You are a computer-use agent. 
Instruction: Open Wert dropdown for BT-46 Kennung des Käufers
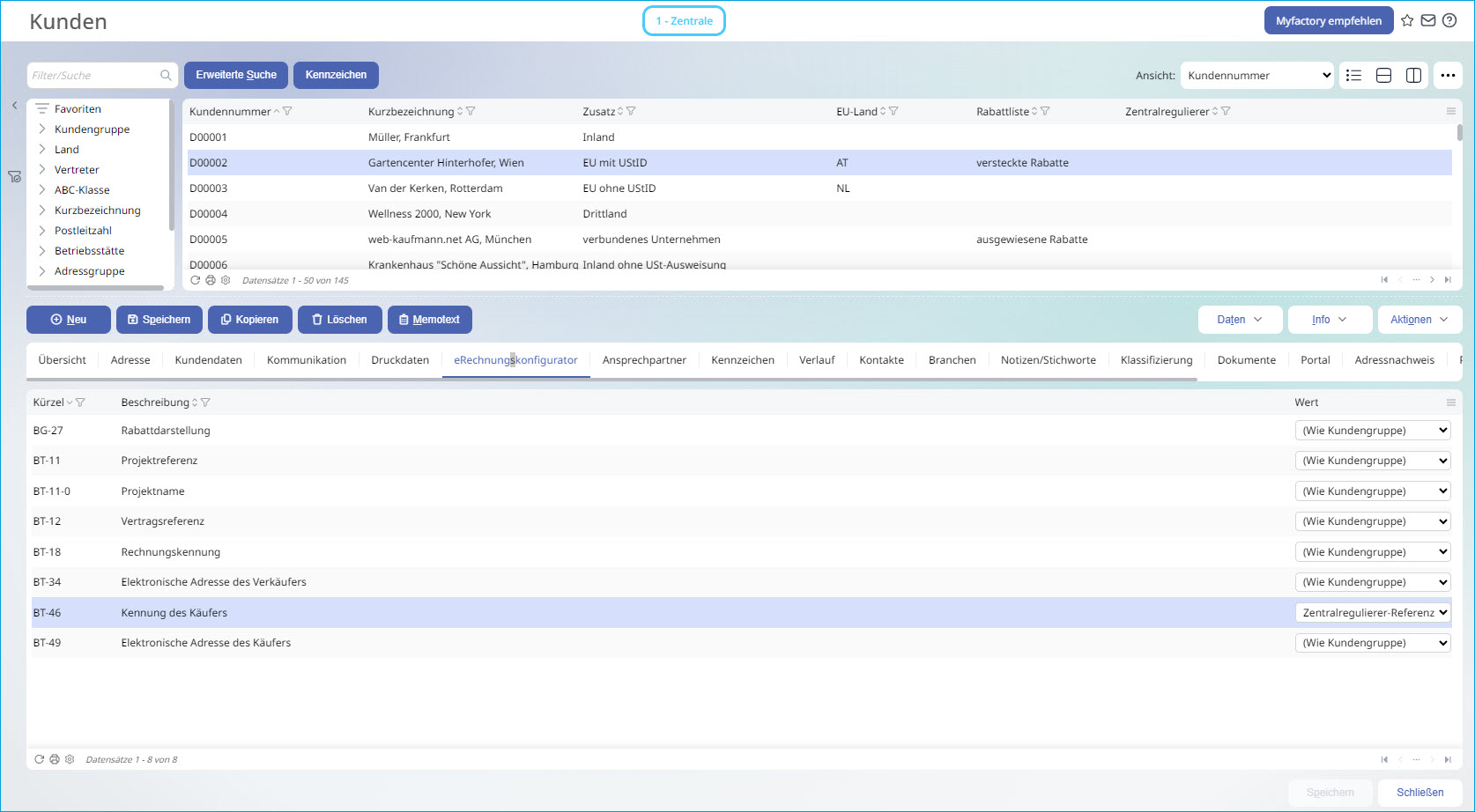1373,613
